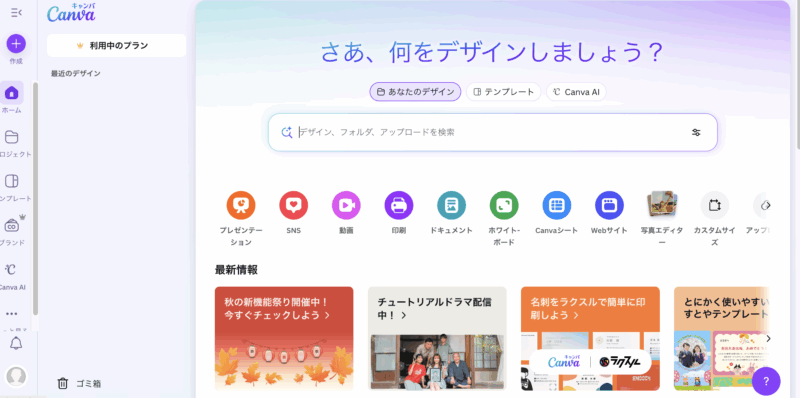The height and width of the screenshot is (398, 800).
Task: Go to Home in sidebar
Action: pos(11,93)
